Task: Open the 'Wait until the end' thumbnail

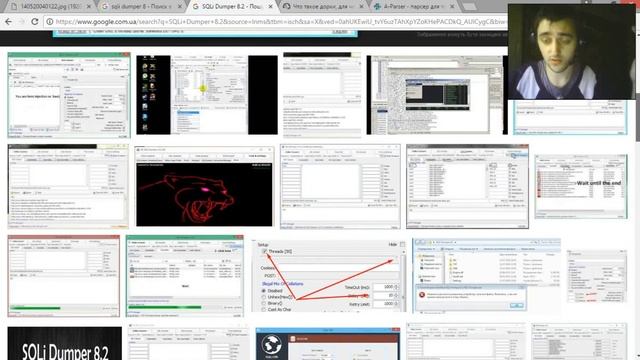Action: pos(580,186)
